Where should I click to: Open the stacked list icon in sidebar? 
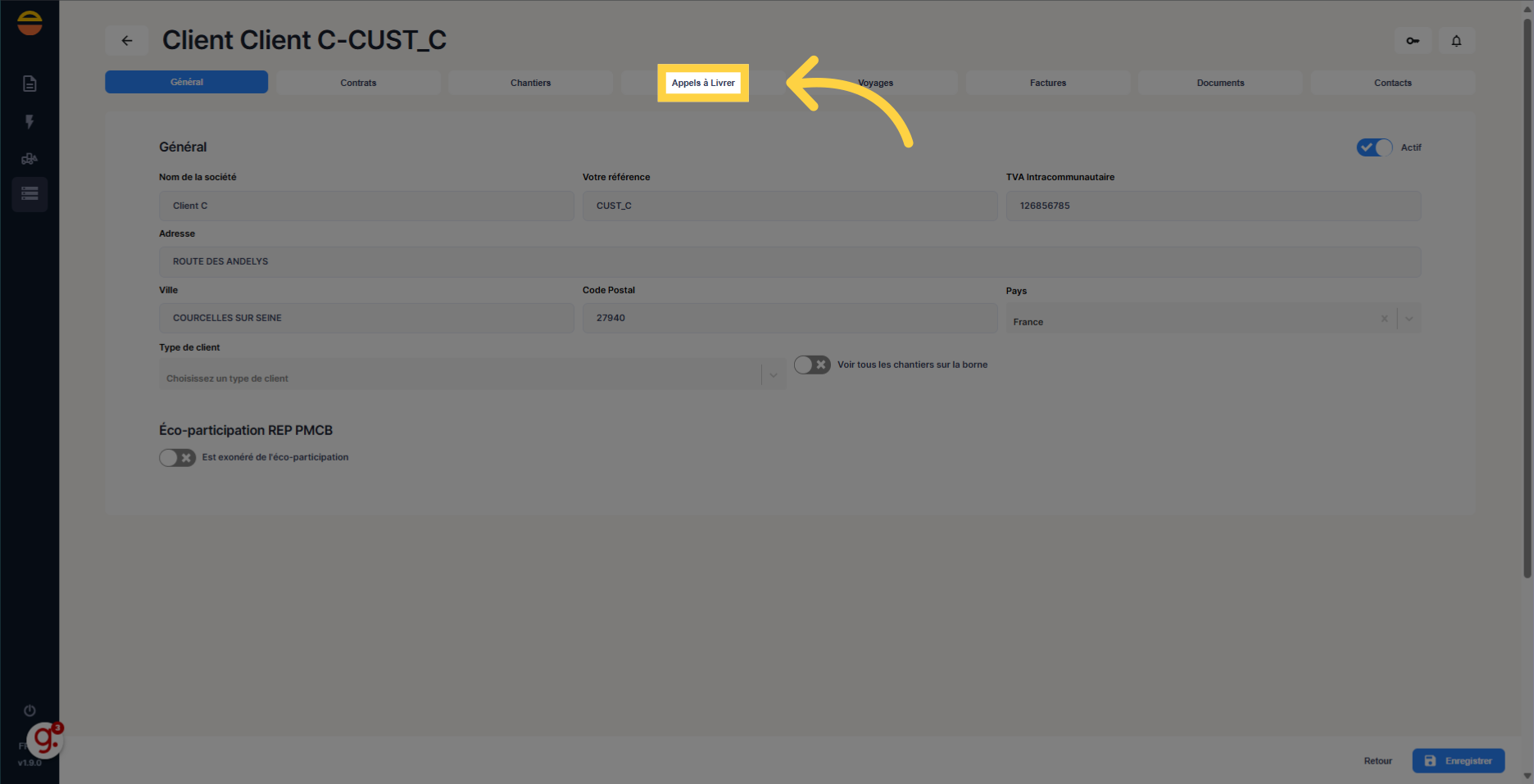pos(29,194)
